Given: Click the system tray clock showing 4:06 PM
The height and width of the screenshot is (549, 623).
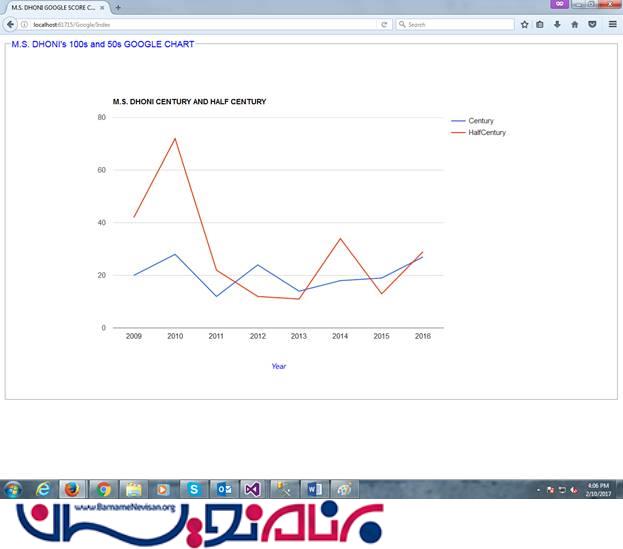Looking at the screenshot, I should point(598,490).
